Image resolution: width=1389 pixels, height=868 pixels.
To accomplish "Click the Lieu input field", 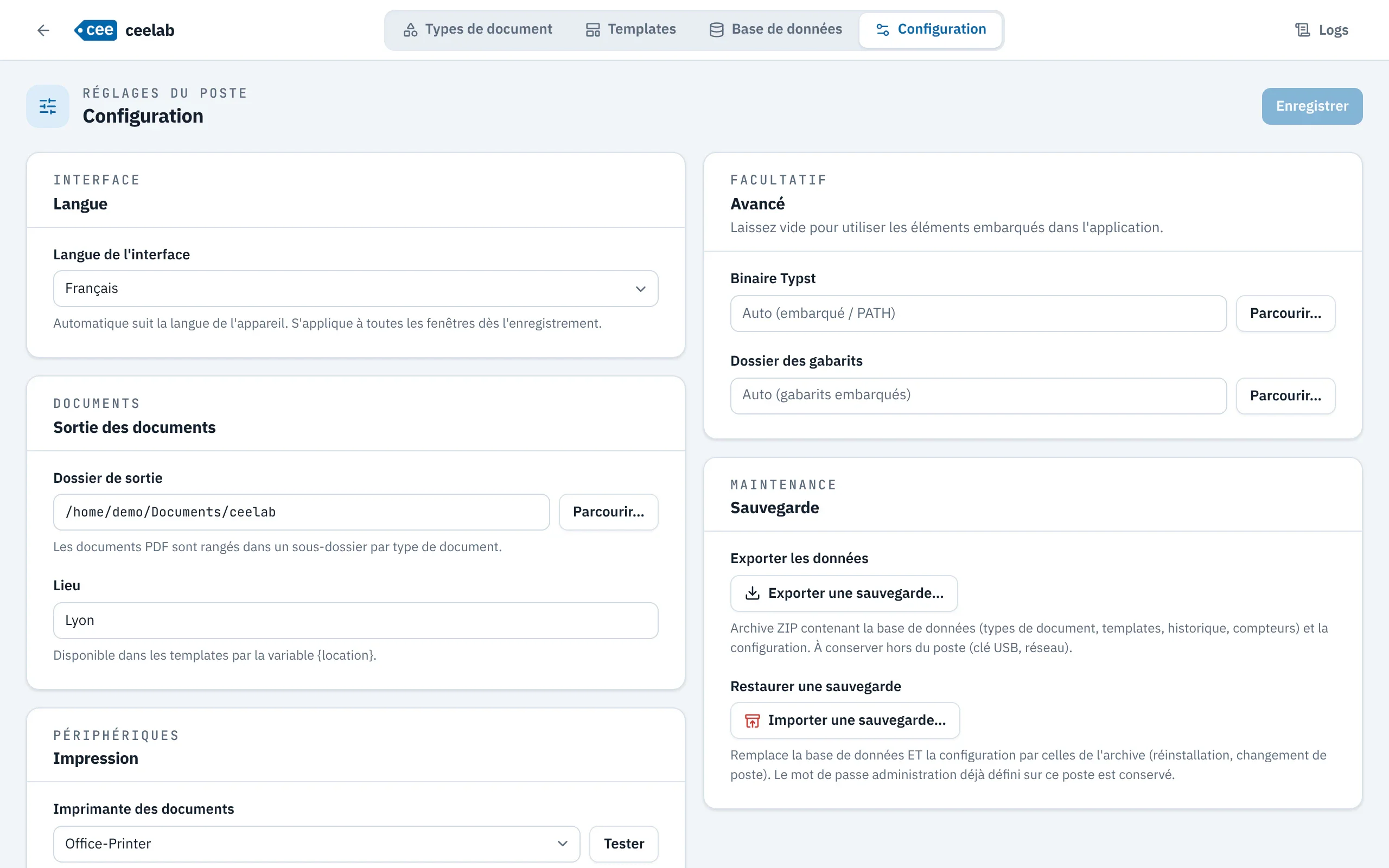I will click(x=356, y=621).
